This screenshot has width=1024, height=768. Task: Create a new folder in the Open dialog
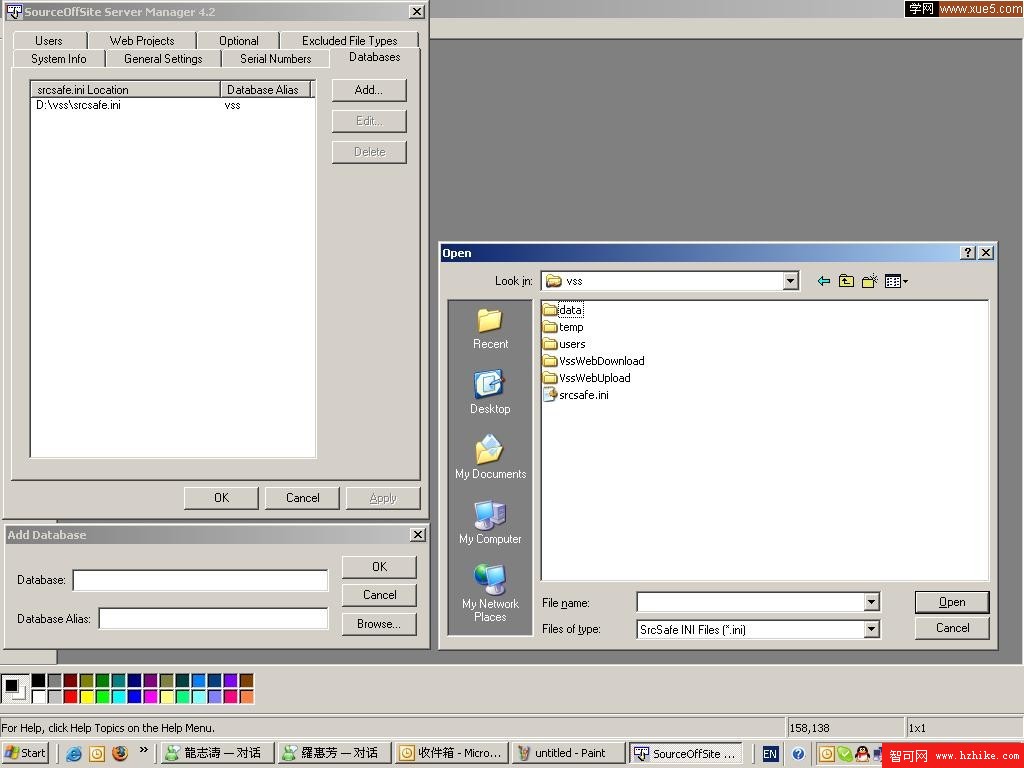pyautogui.click(x=869, y=281)
